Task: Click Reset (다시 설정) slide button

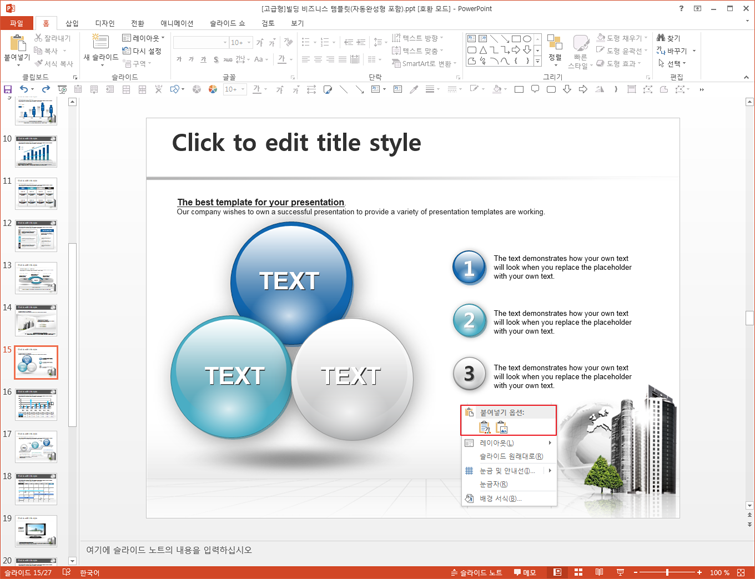Action: pos(142,51)
